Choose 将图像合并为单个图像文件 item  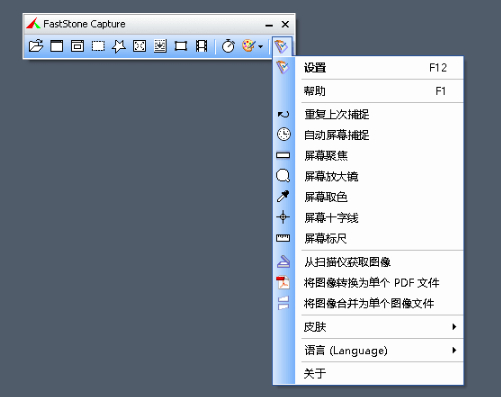click(368, 304)
